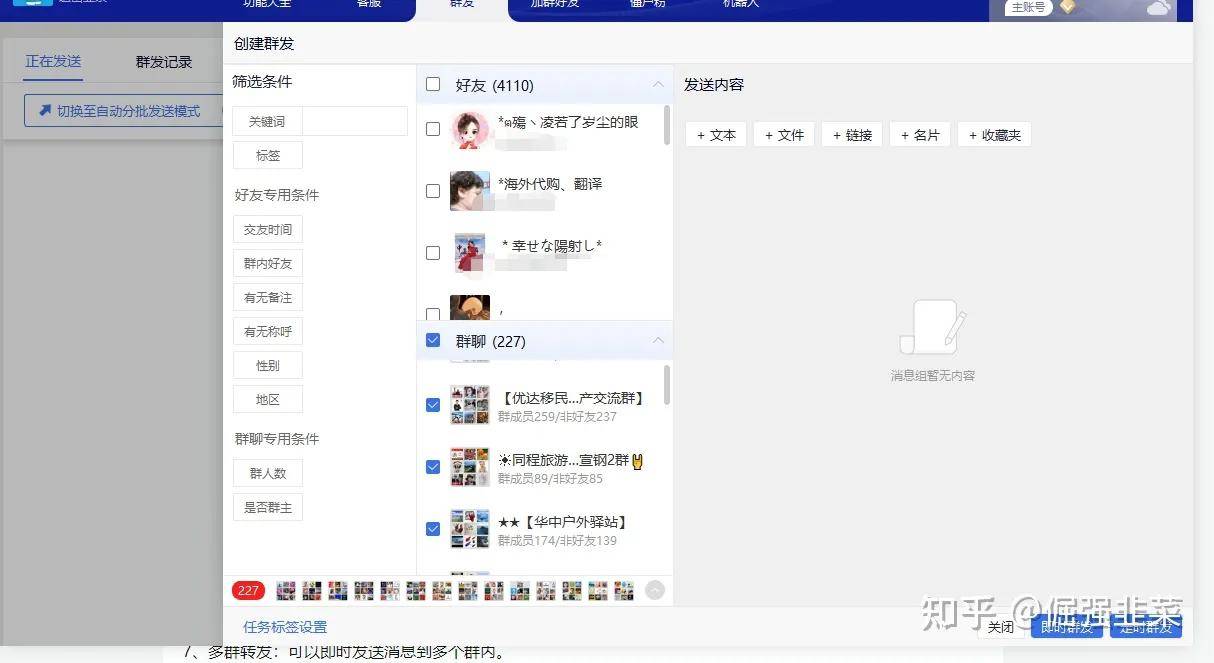Click the 群成员89/非好友85 text
This screenshot has height=663, width=1214.
pyautogui.click(x=550, y=478)
